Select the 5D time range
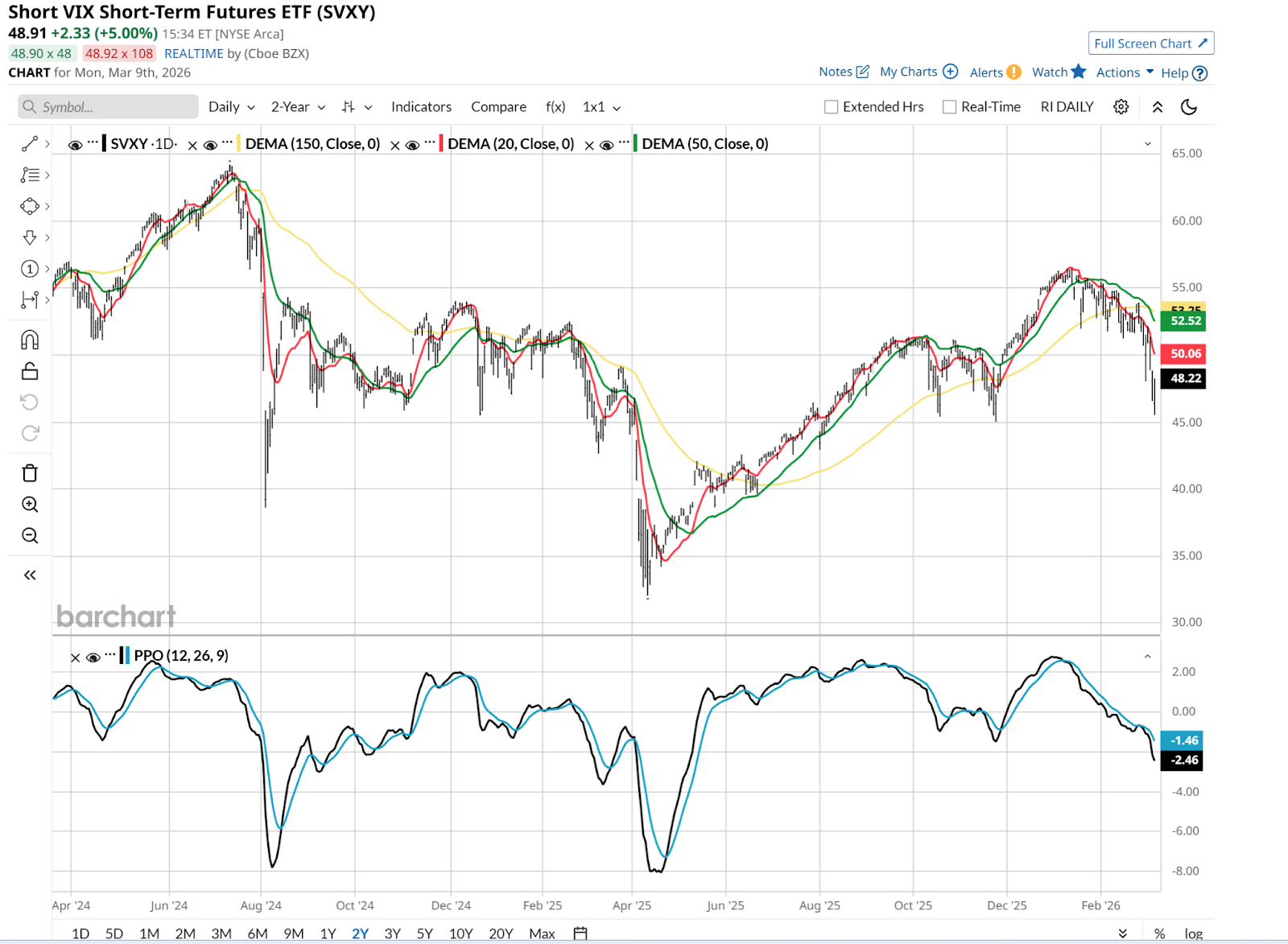Screen dimensions: 1288x944 point(114,934)
